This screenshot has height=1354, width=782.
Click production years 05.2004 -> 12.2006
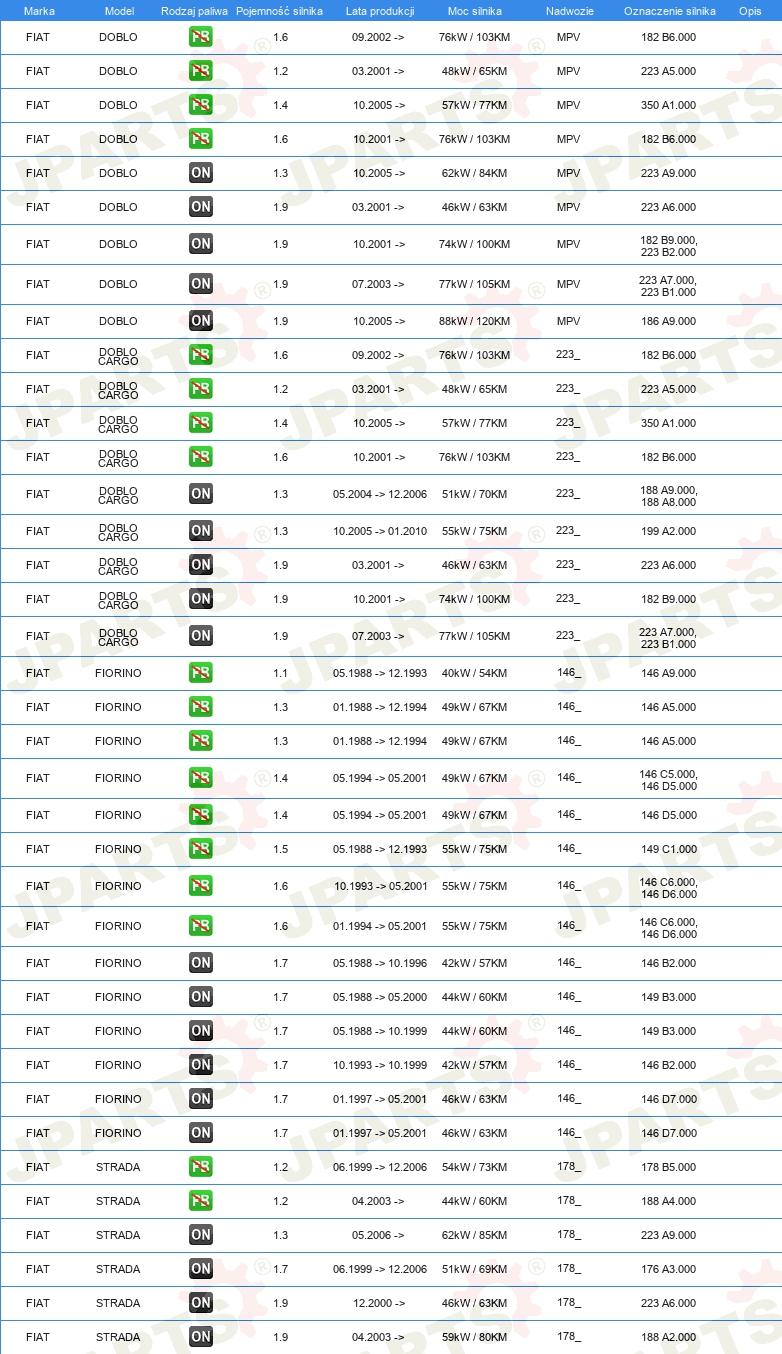380,494
